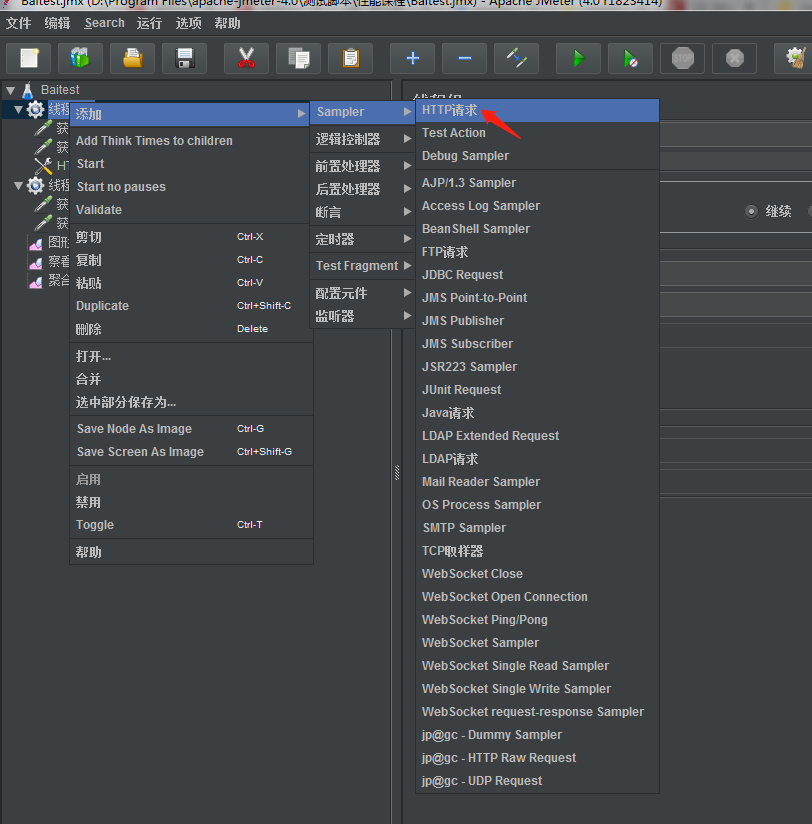This screenshot has height=824, width=812.
Task: Open the 后置处理器 submenu
Action: (x=363, y=189)
